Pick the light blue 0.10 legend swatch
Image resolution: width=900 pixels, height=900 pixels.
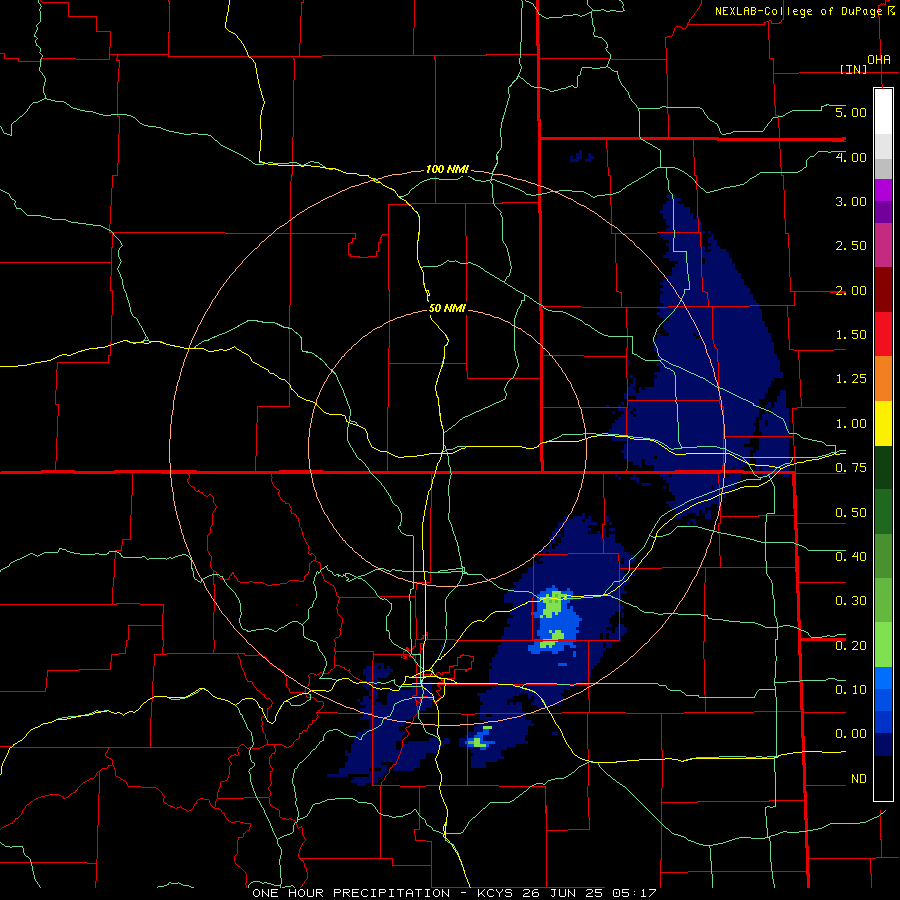pyautogui.click(x=883, y=678)
